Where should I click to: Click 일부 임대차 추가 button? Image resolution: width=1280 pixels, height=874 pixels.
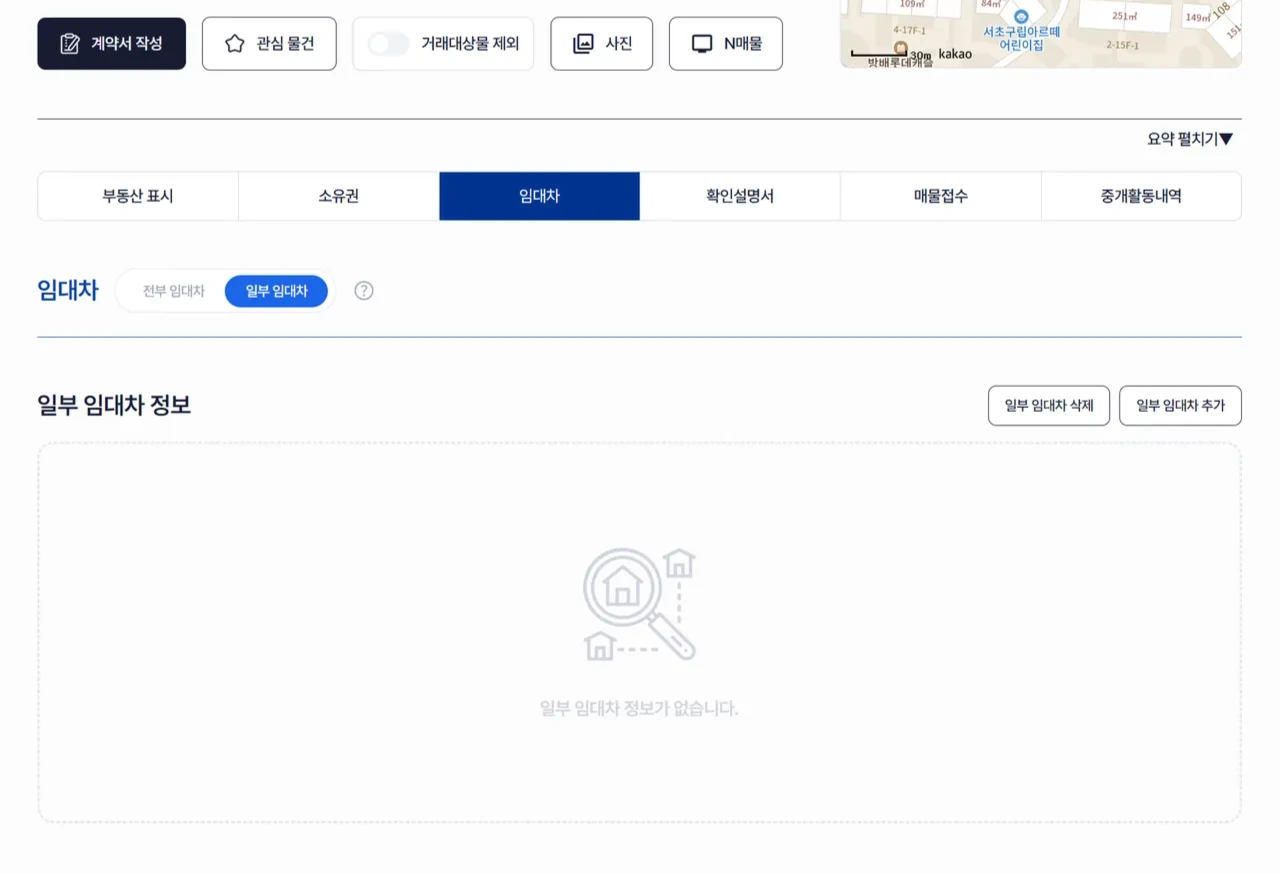tap(1180, 406)
